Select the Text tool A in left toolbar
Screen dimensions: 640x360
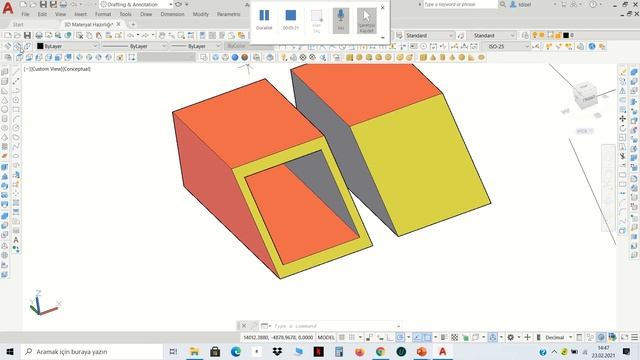tap(16, 240)
